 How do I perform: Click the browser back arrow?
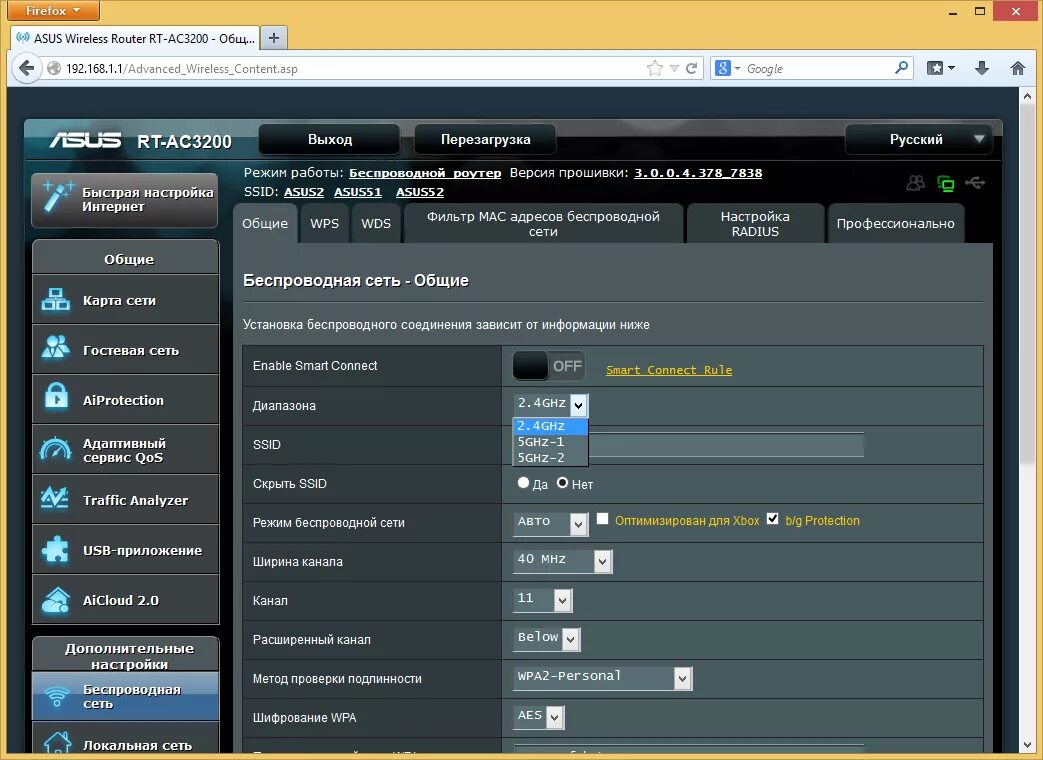point(27,68)
